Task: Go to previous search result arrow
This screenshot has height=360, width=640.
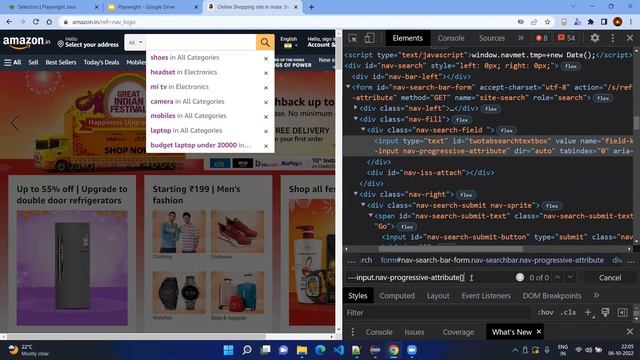Action: pos(558,277)
